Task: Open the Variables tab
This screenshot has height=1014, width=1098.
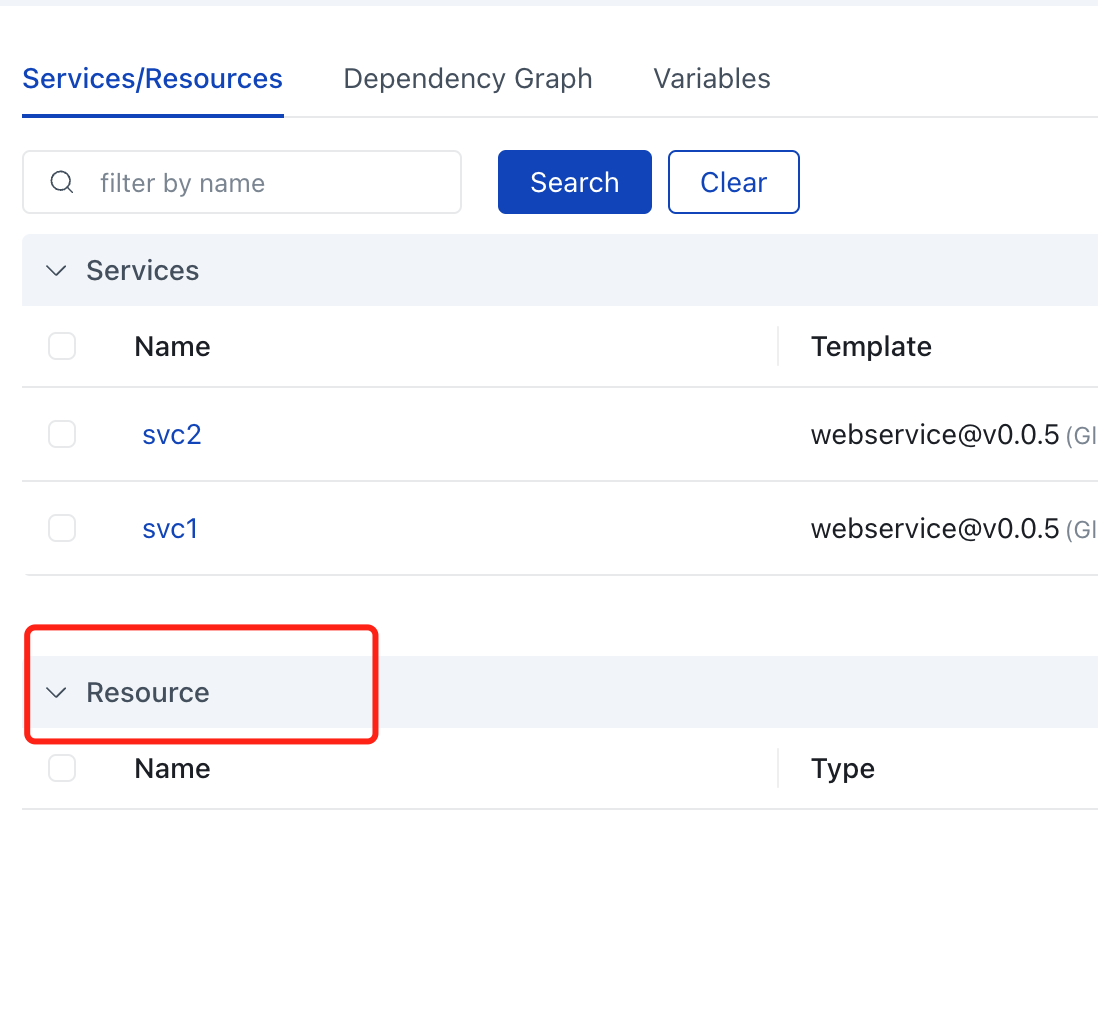Action: click(x=712, y=78)
